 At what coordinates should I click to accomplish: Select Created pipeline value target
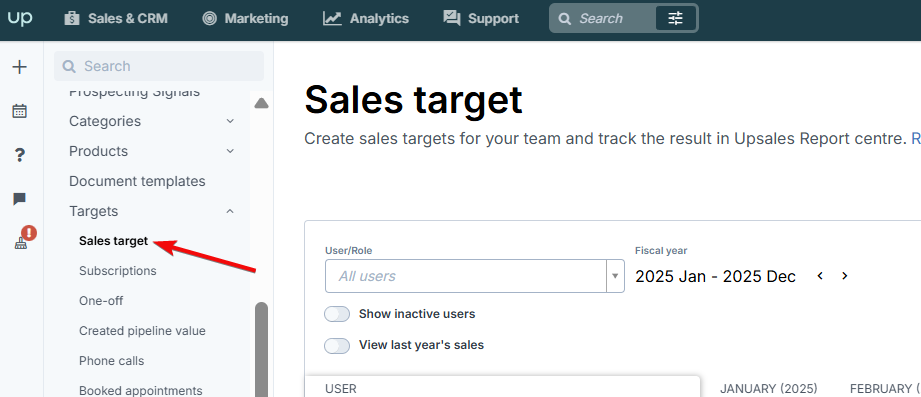point(142,331)
